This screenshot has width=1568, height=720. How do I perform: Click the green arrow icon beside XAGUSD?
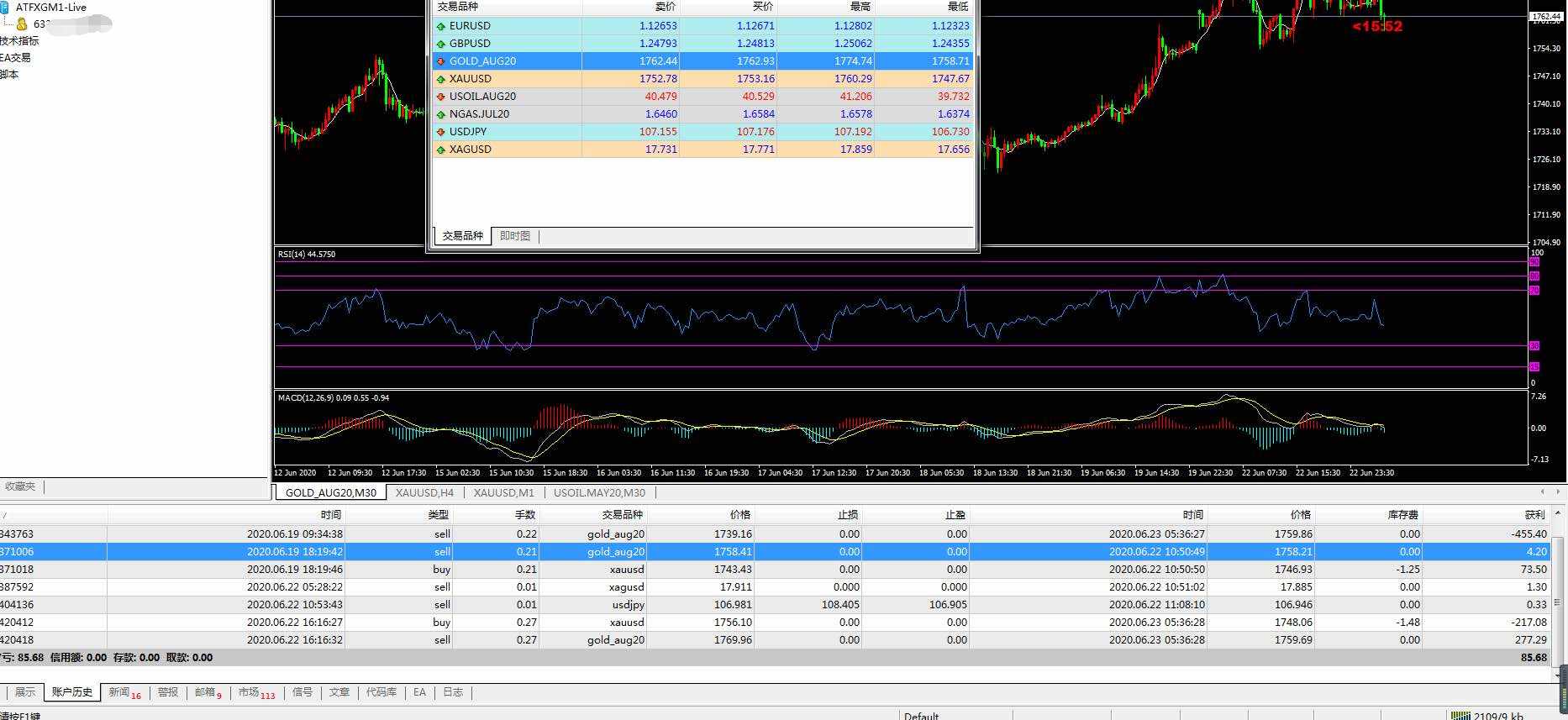tap(440, 150)
